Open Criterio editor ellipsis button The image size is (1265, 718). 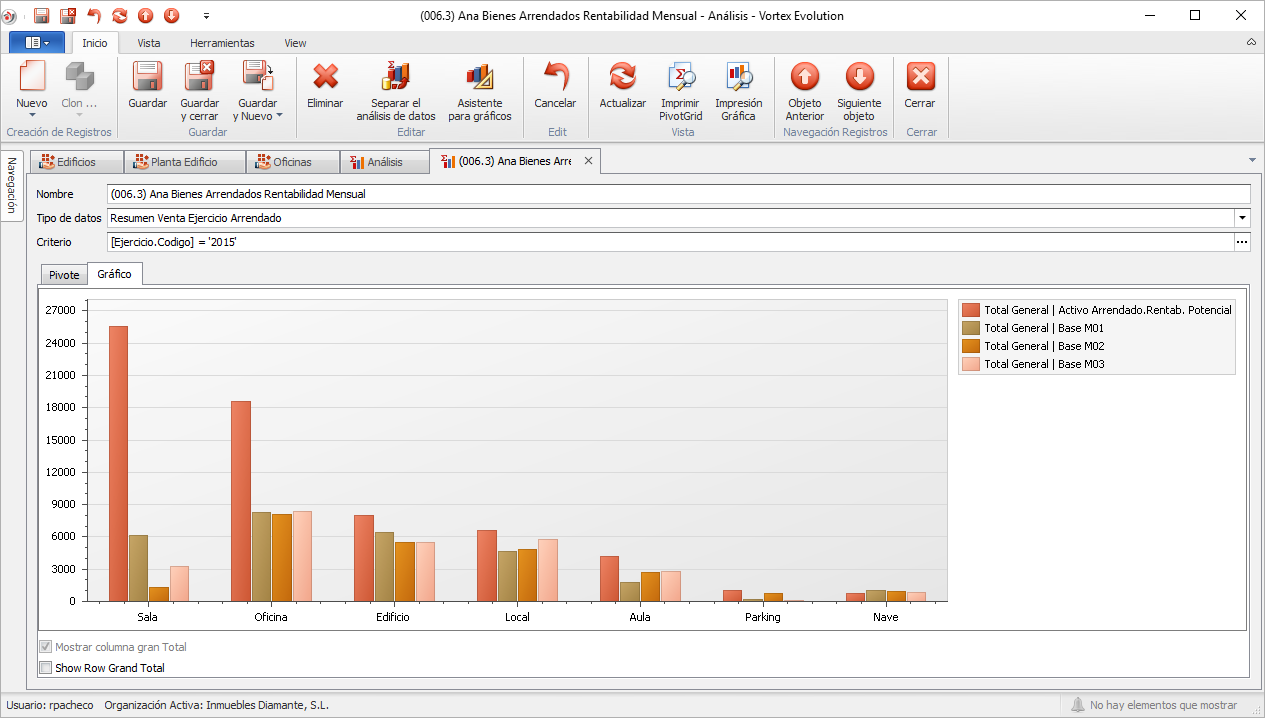(x=1242, y=242)
